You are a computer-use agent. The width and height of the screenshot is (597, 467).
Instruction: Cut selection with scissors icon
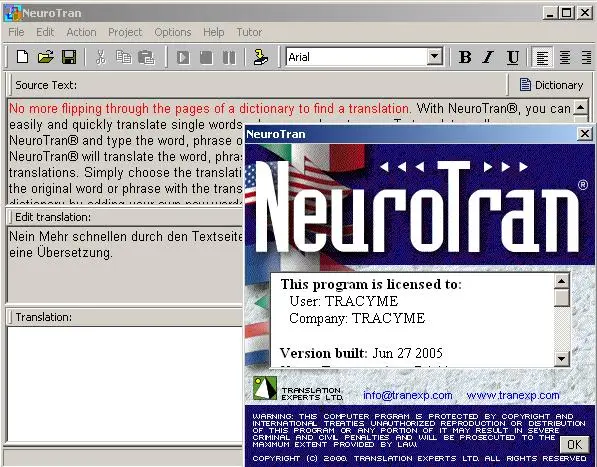pyautogui.click(x=101, y=57)
